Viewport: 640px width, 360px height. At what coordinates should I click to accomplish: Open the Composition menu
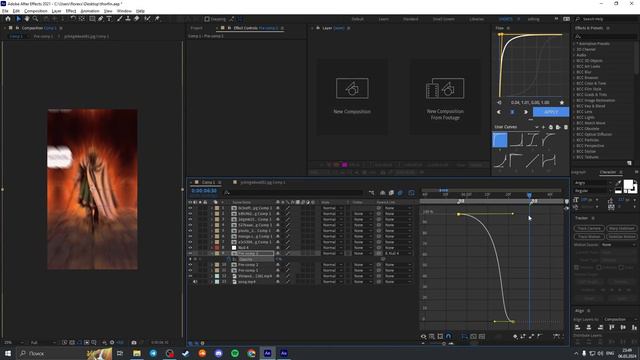click(36, 11)
